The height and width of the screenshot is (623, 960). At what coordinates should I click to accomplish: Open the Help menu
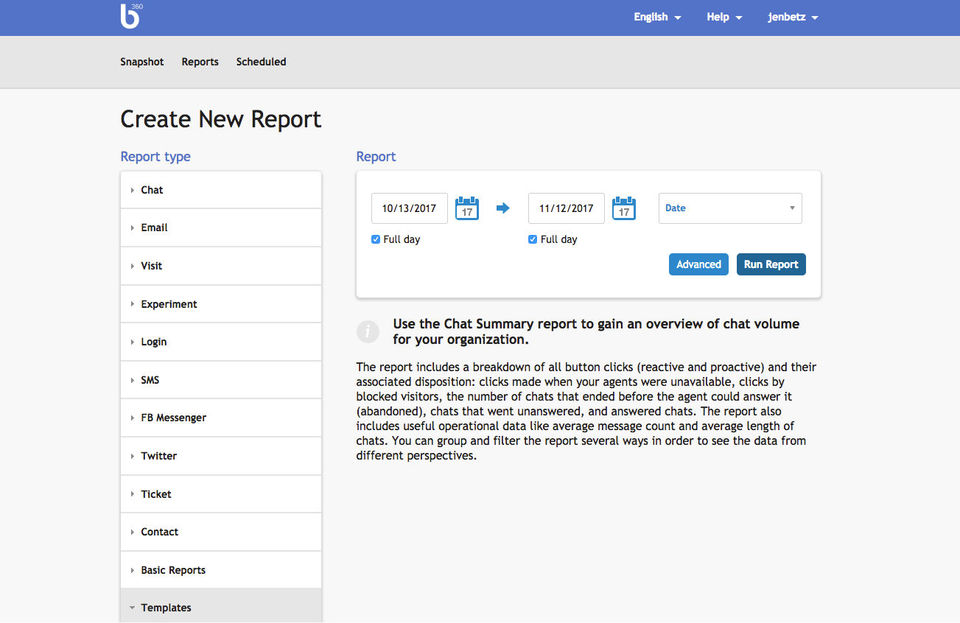(x=724, y=17)
